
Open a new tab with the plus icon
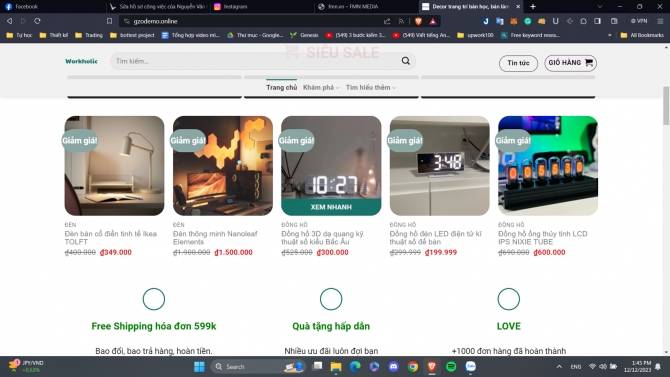533,6
